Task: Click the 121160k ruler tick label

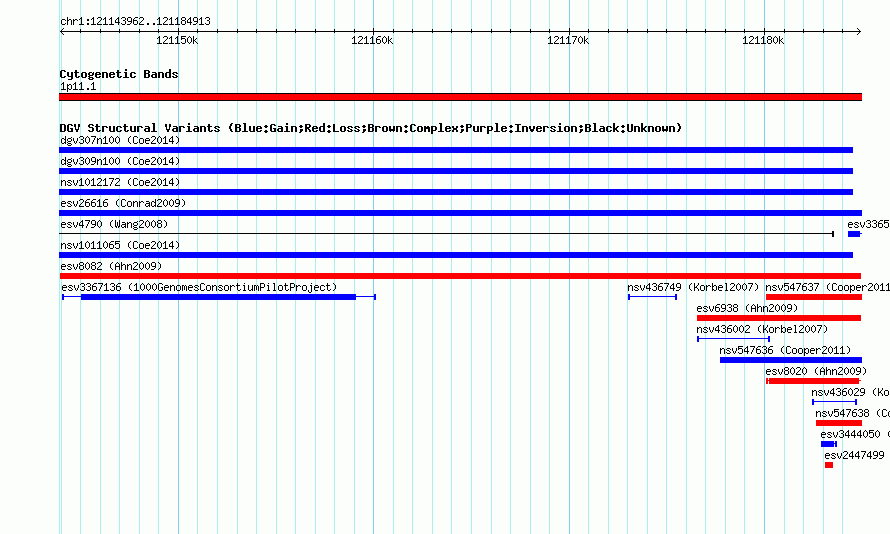Action: pyautogui.click(x=372, y=40)
